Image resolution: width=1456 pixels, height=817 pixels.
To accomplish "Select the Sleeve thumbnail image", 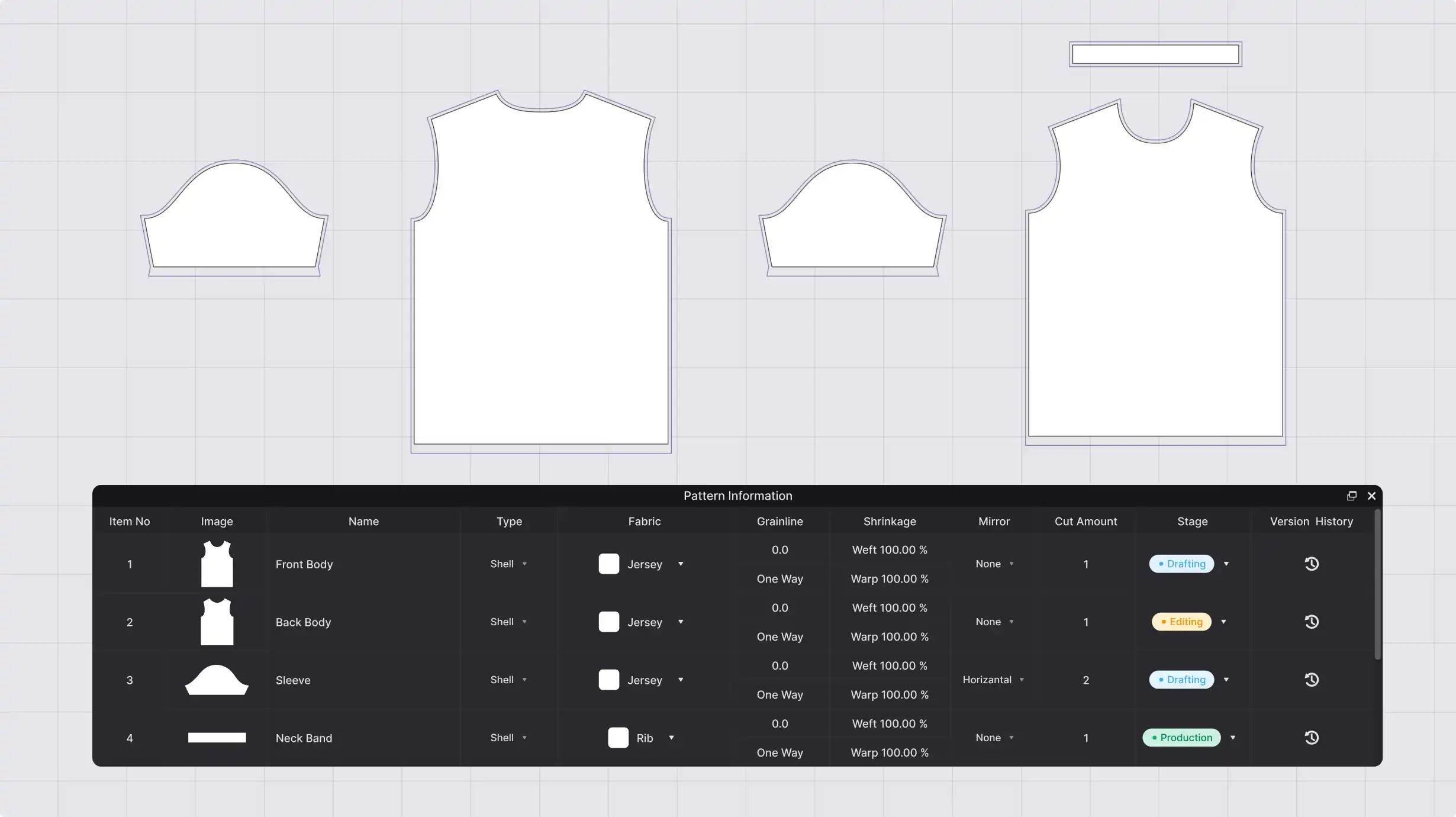I will (x=217, y=680).
